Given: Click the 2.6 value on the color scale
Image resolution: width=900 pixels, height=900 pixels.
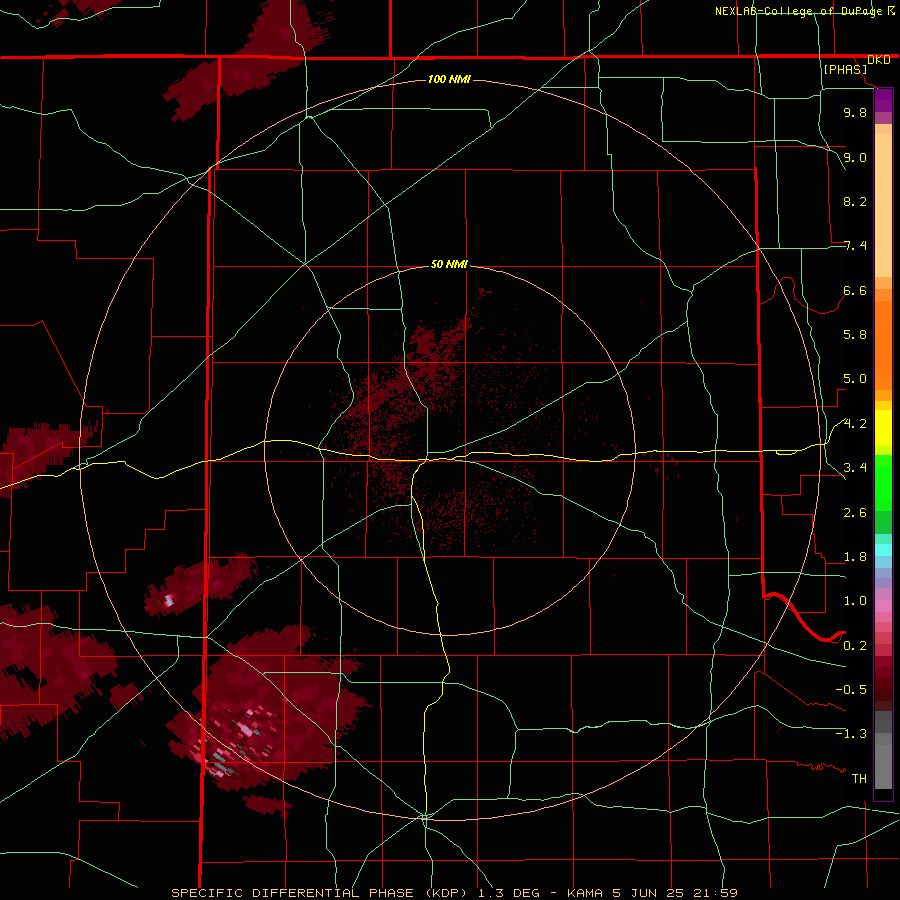Looking at the screenshot, I should pos(855,513).
